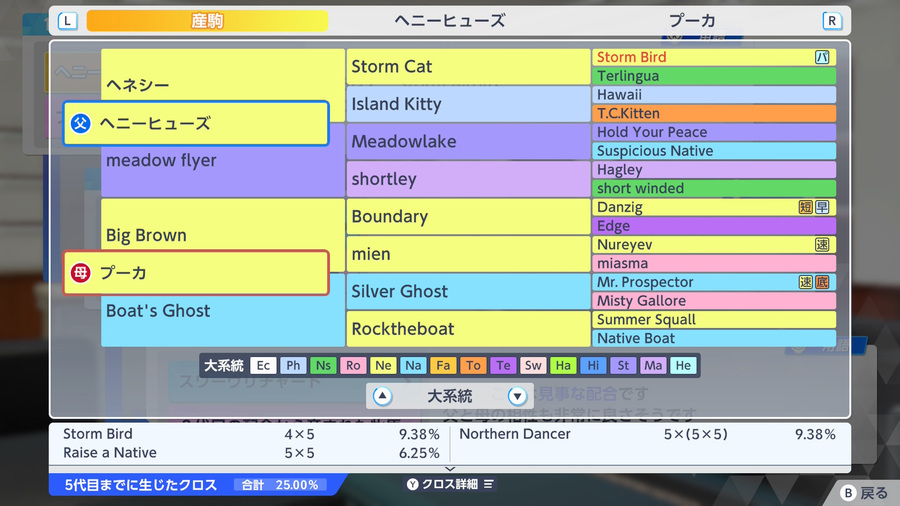Screen dimensions: 900x506
Task: Choose the Ma lineage legend chip
Action: pyautogui.click(x=653, y=365)
